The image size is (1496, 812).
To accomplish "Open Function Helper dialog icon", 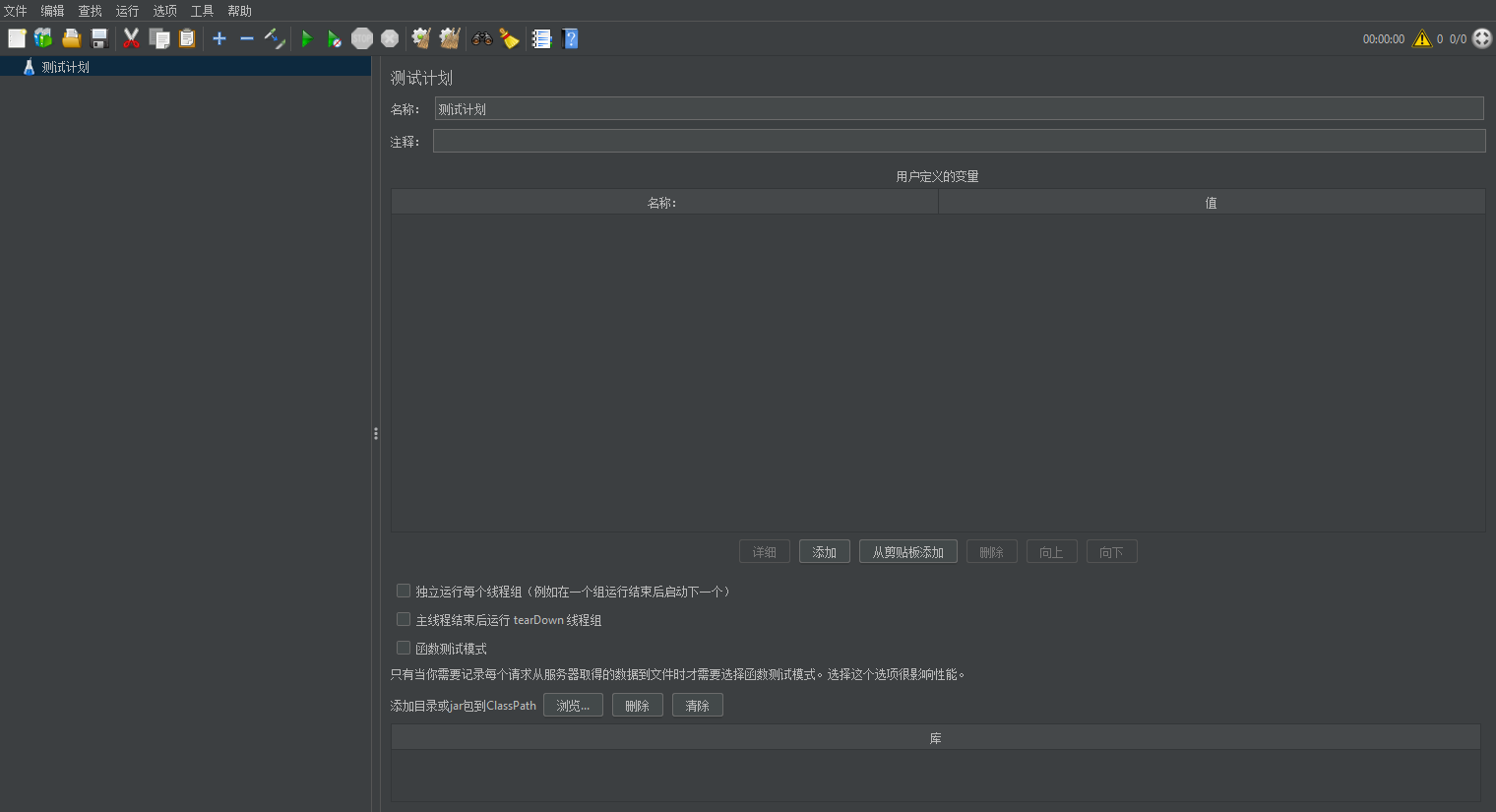I will tap(541, 38).
